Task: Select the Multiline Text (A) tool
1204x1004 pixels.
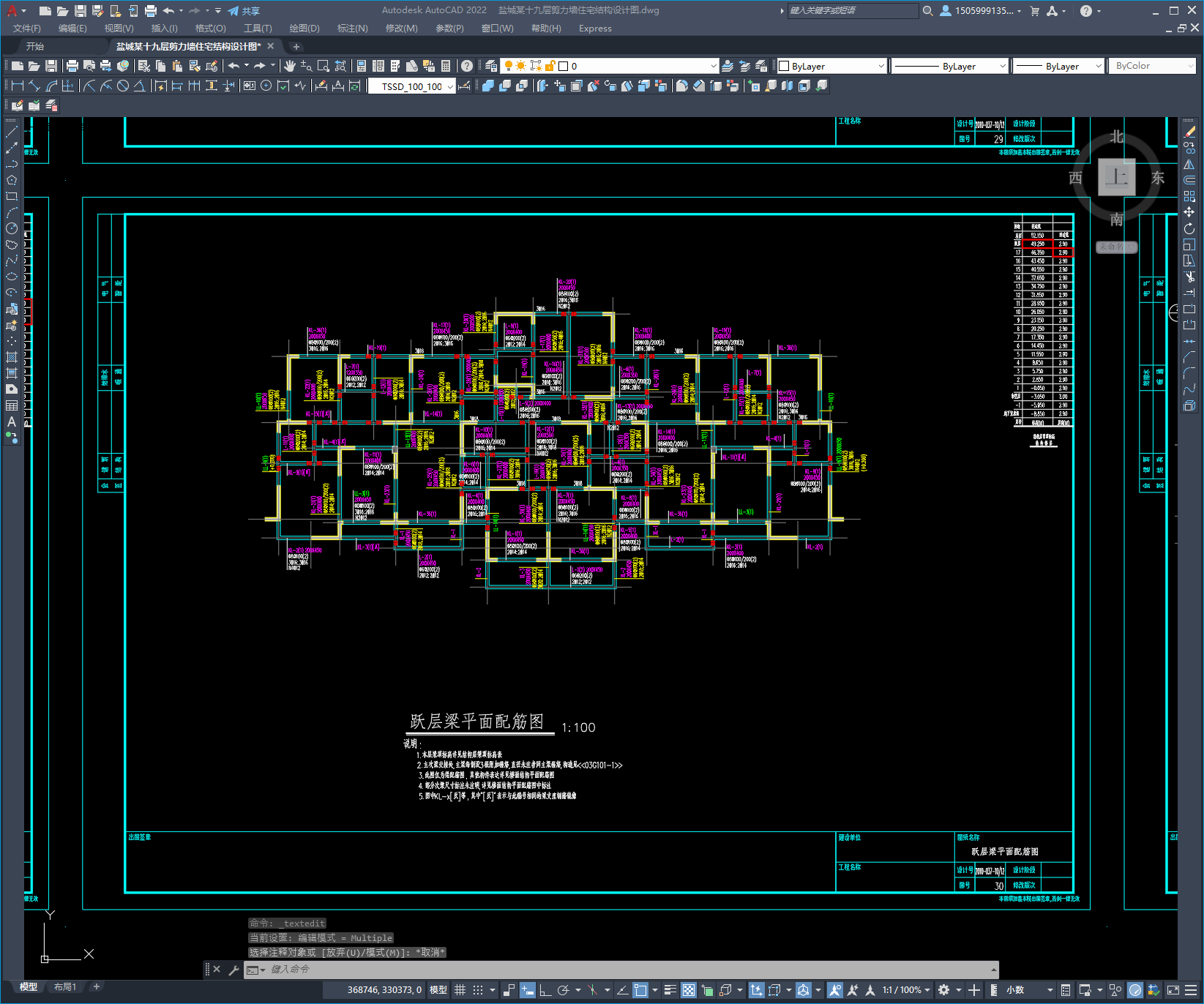Action: click(x=12, y=422)
